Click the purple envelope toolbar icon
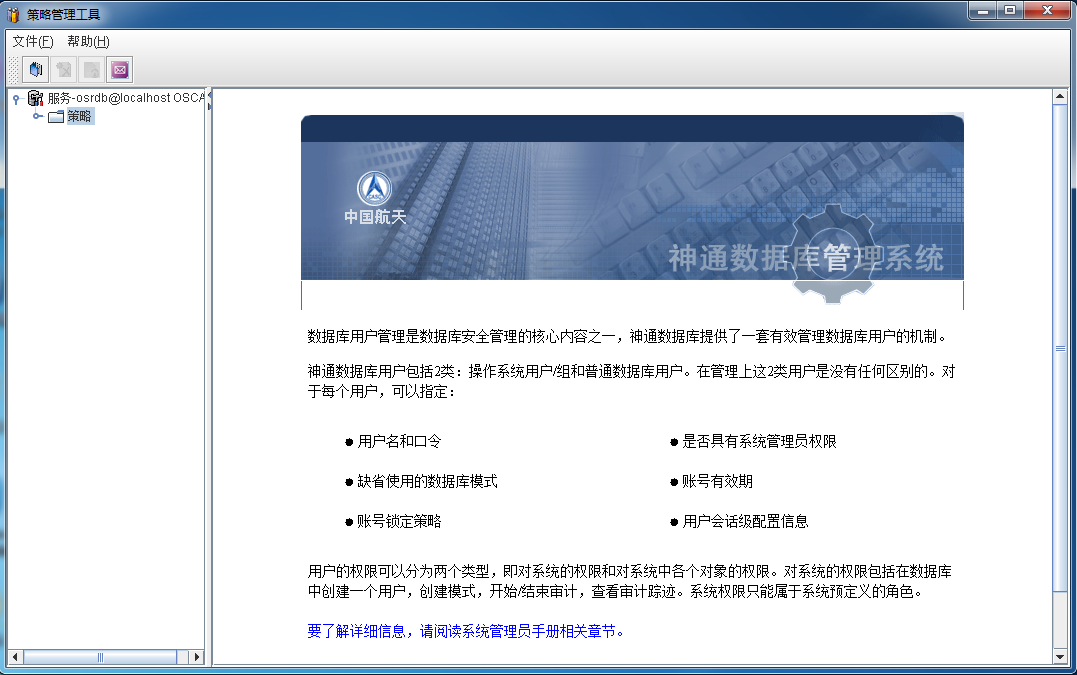Image resolution: width=1077 pixels, height=675 pixels. click(120, 70)
